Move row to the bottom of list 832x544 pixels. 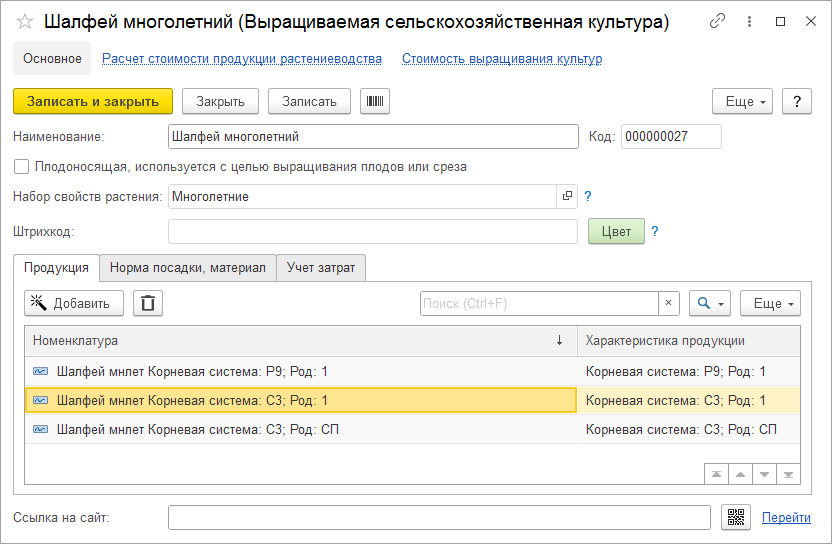[789, 473]
